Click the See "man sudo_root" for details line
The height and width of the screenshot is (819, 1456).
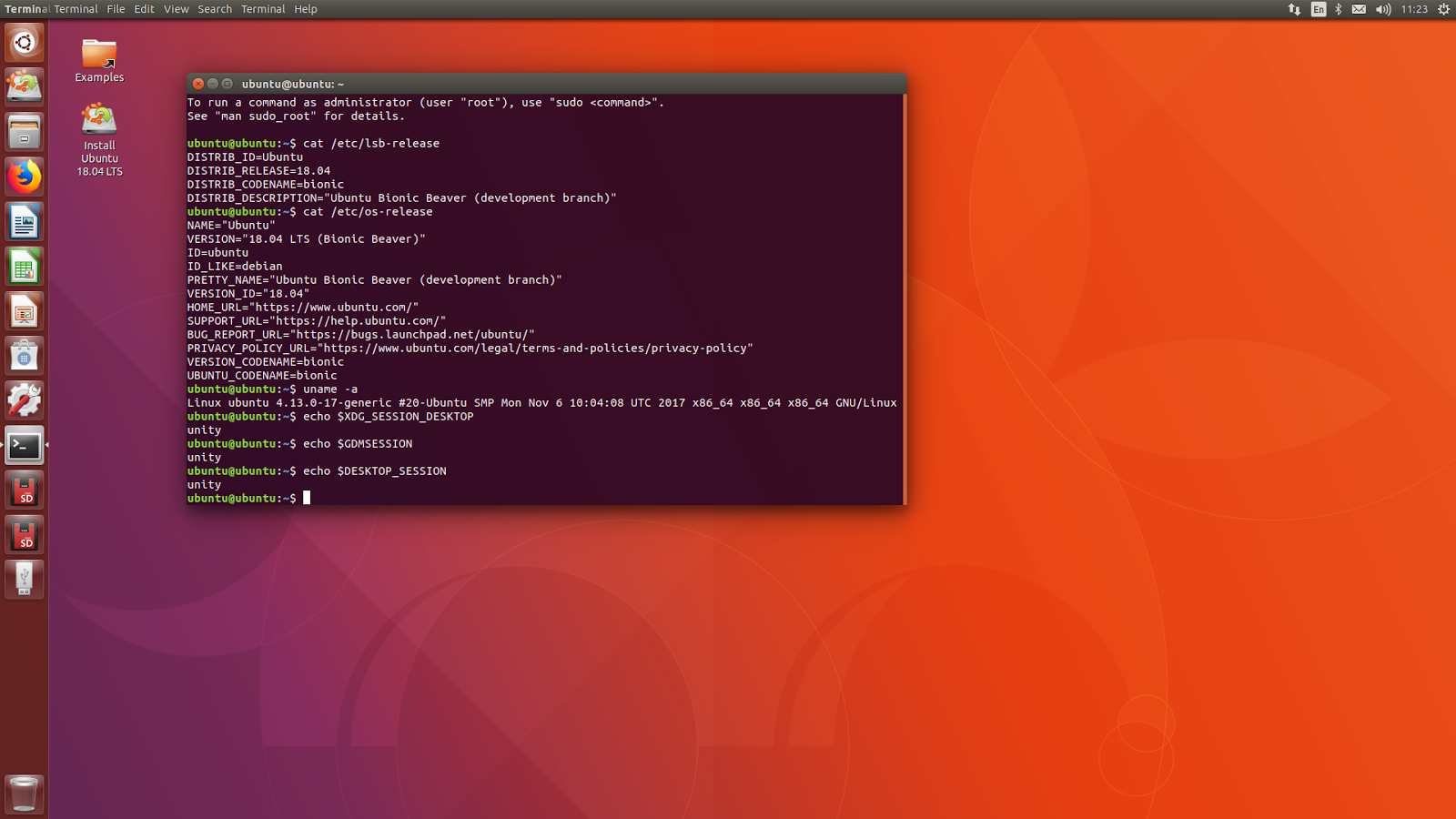coord(296,116)
